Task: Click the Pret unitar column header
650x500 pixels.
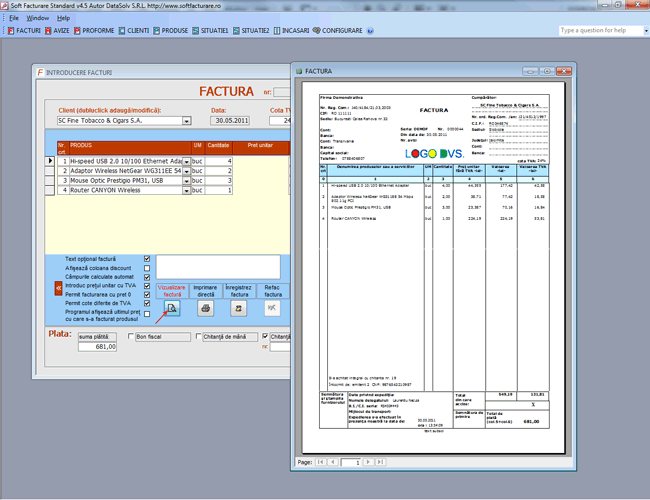Action: pyautogui.click(x=260, y=148)
